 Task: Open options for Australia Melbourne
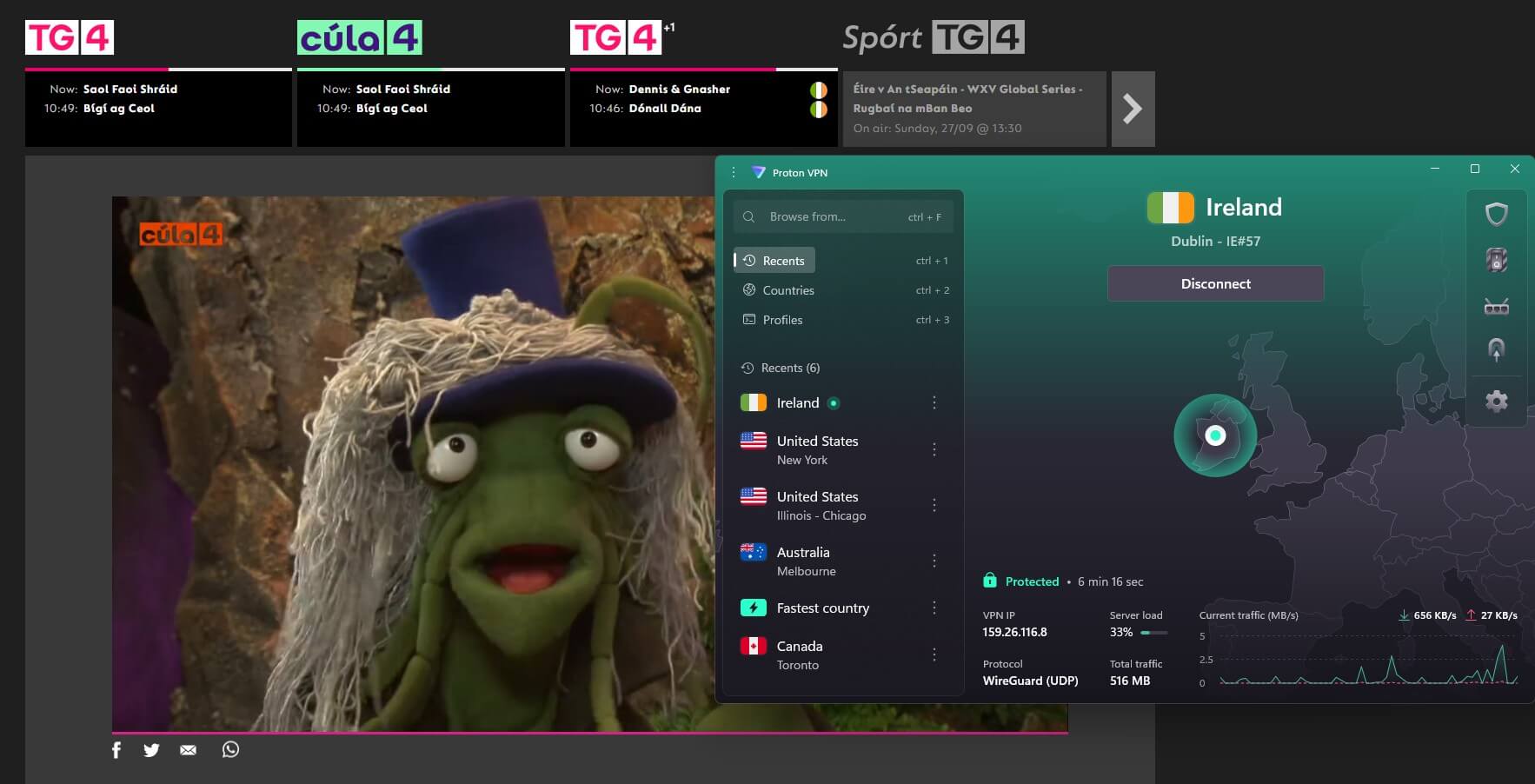point(934,561)
